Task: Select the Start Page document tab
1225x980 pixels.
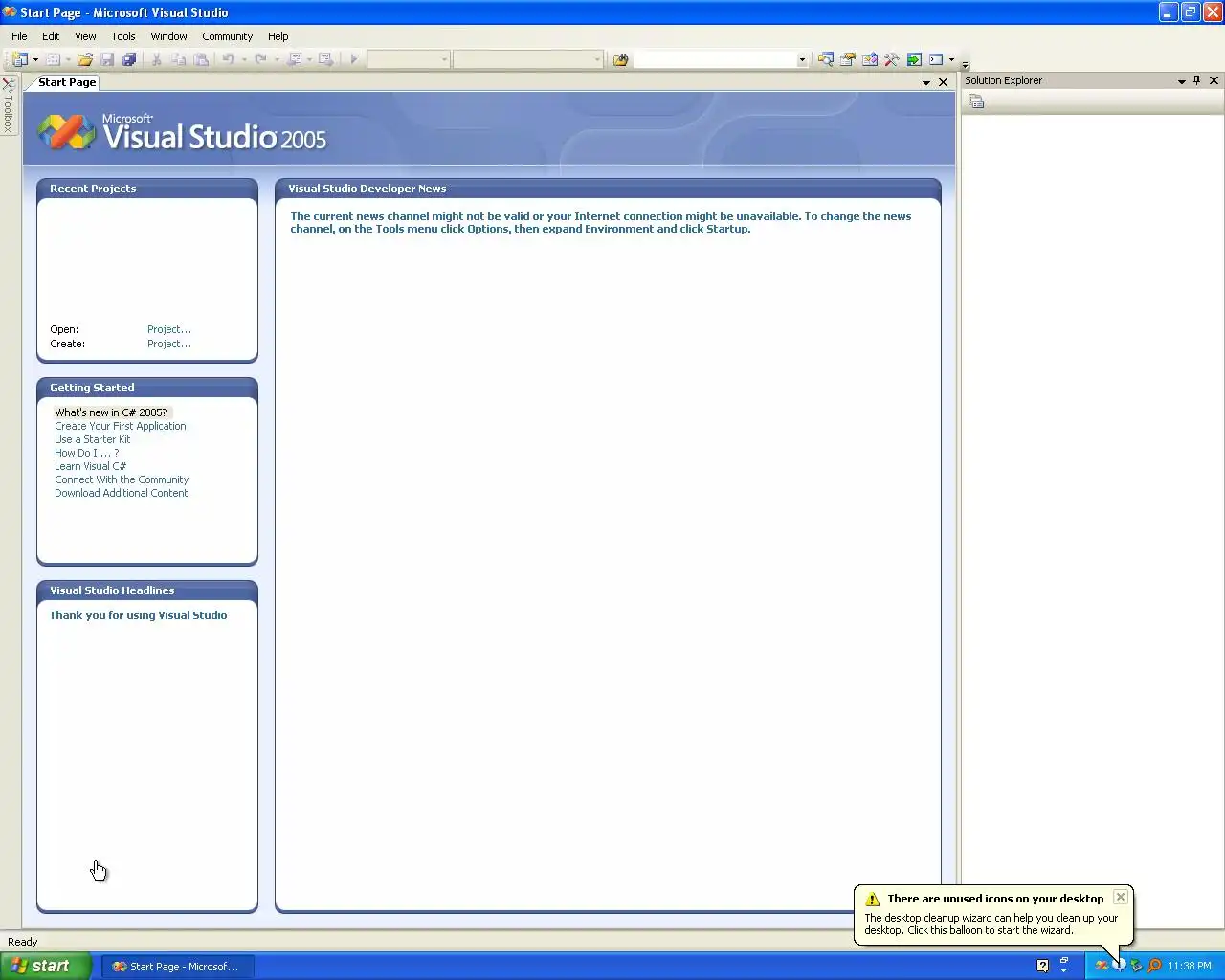Action: (x=67, y=82)
